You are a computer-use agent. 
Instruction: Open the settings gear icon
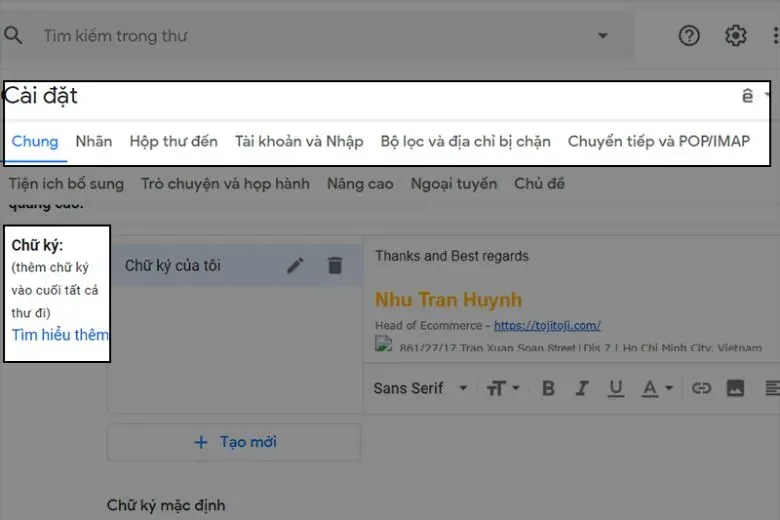(x=735, y=36)
